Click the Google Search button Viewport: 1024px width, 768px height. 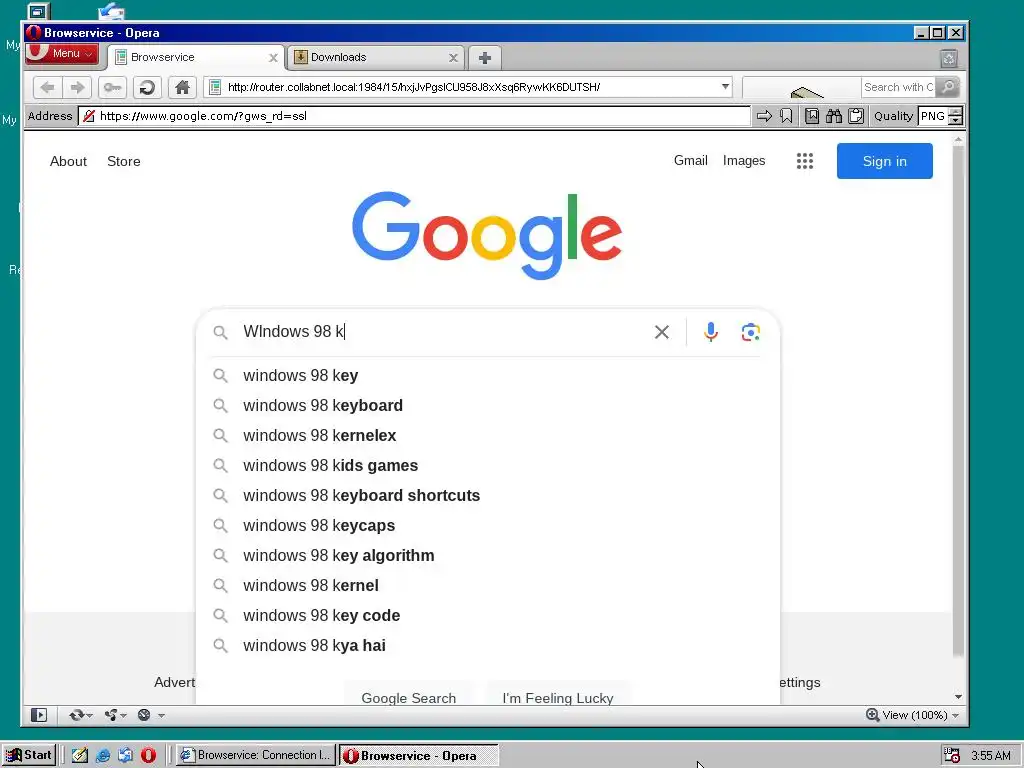coord(409,694)
